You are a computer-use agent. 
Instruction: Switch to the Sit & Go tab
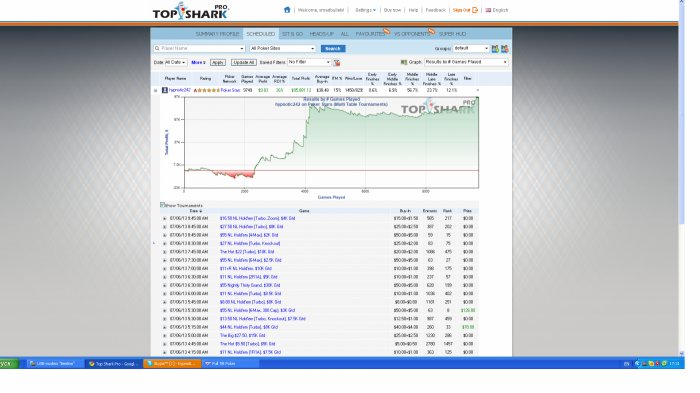click(292, 34)
